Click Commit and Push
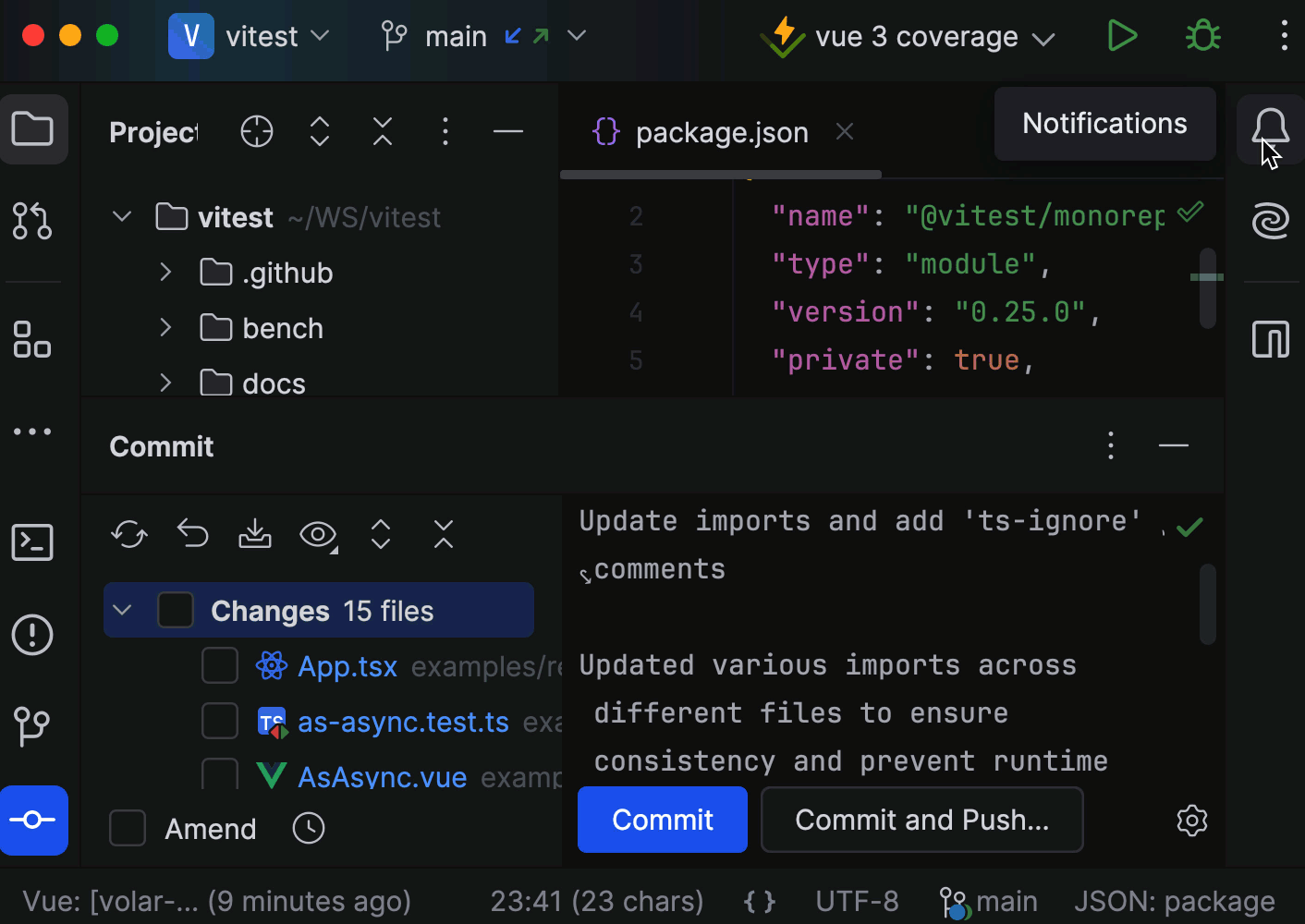Viewport: 1305px width, 924px height. (x=921, y=820)
